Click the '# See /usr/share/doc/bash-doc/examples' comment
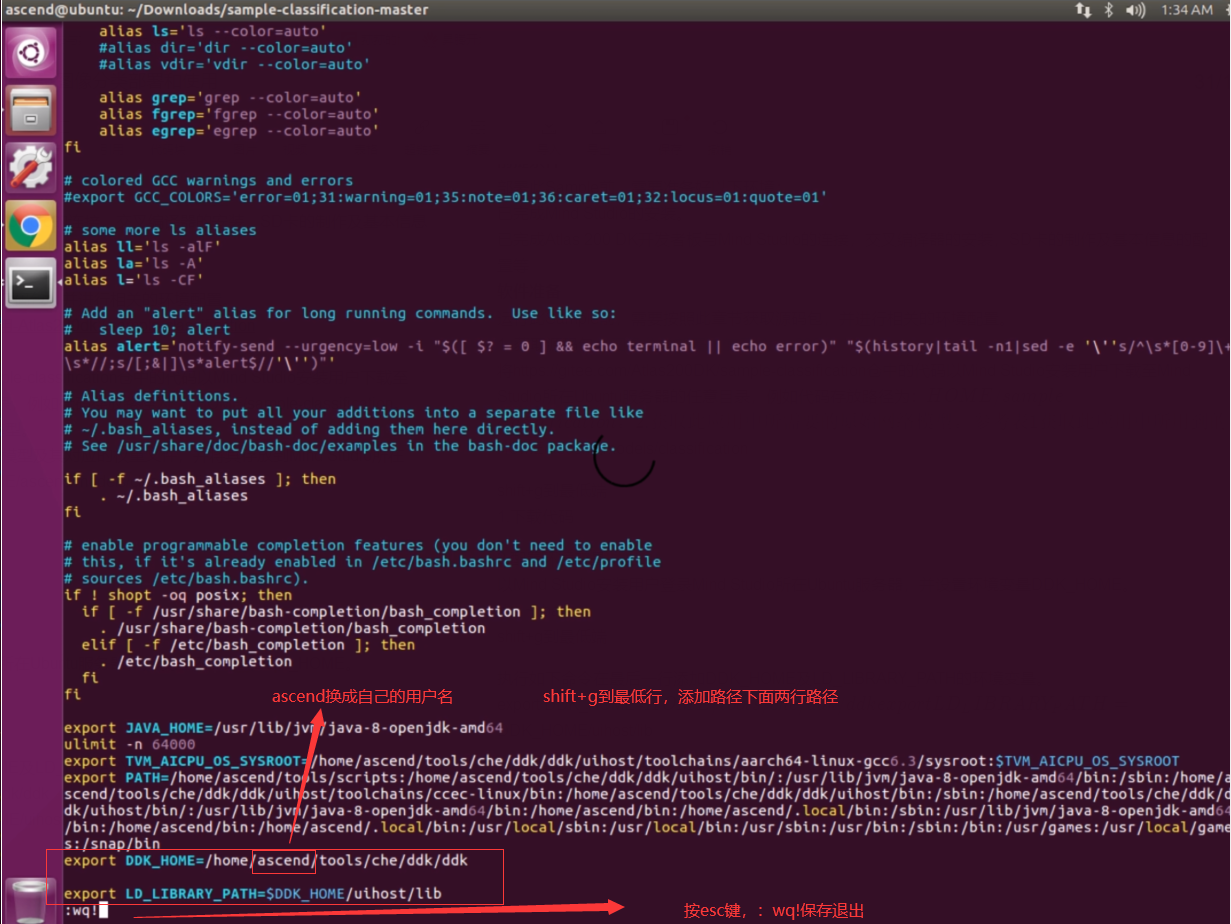Image resolution: width=1231 pixels, height=924 pixels. pos(340,446)
